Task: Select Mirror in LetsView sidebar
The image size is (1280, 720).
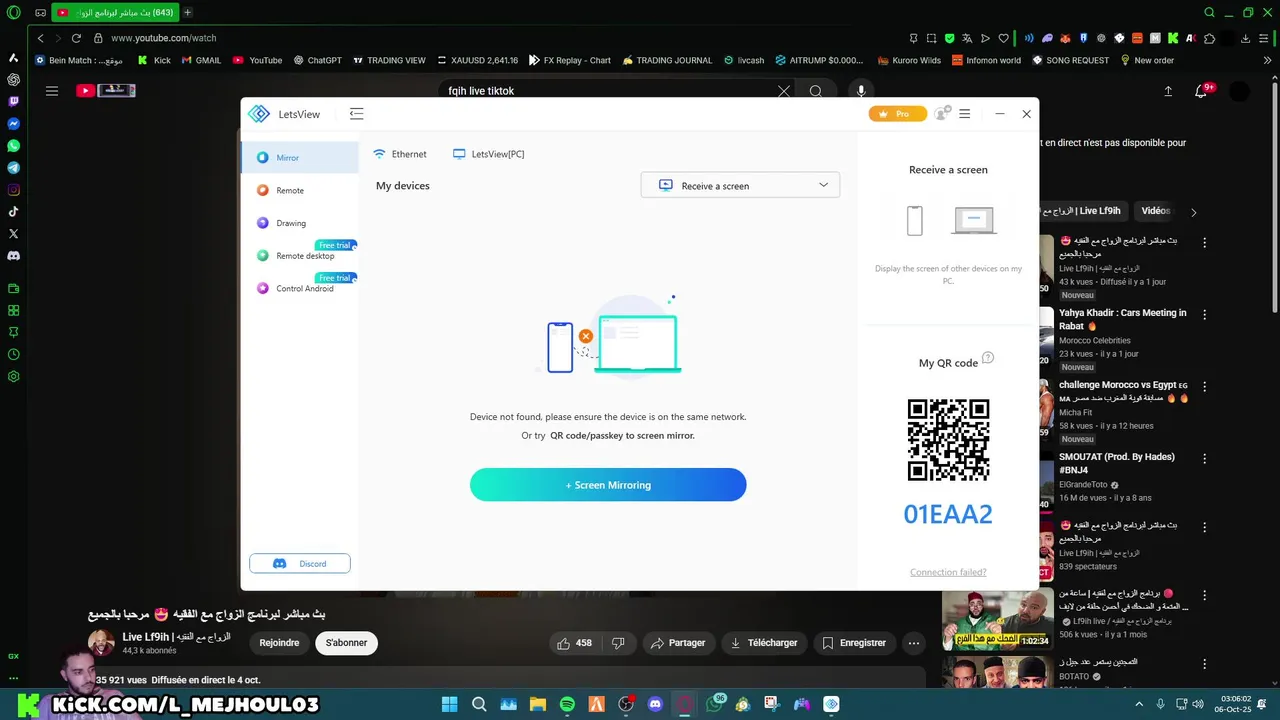Action: pyautogui.click(x=299, y=157)
